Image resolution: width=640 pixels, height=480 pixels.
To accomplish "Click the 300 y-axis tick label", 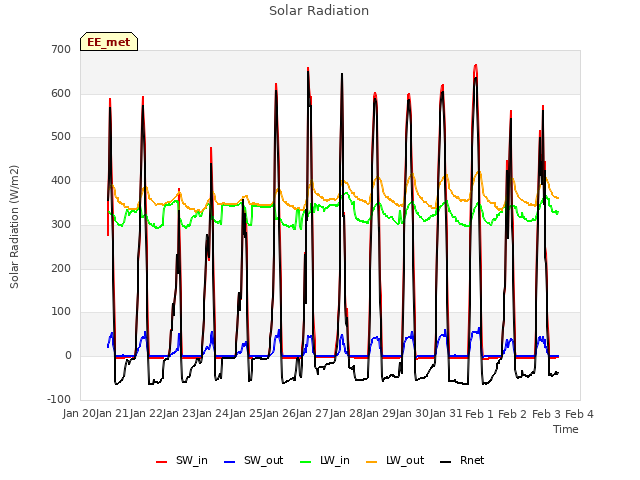I will click(x=61, y=224).
